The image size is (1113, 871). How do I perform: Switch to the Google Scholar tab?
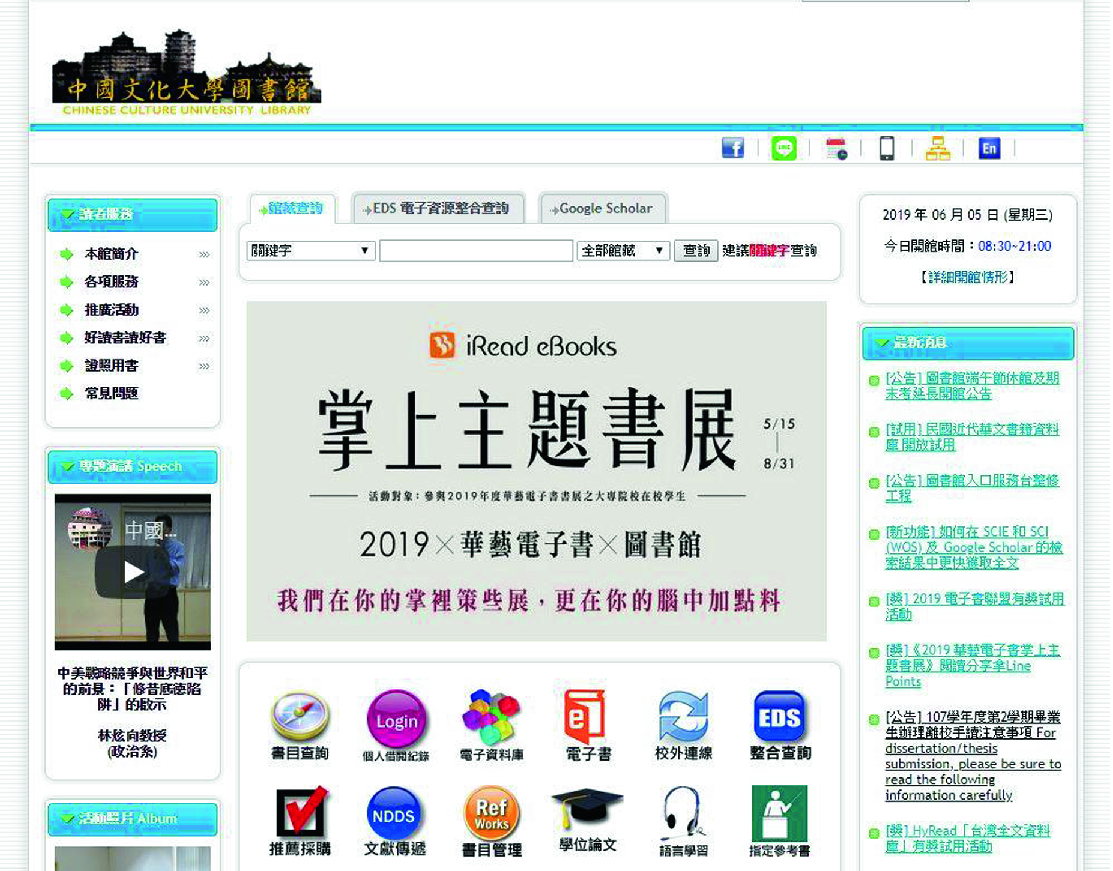tap(602, 209)
